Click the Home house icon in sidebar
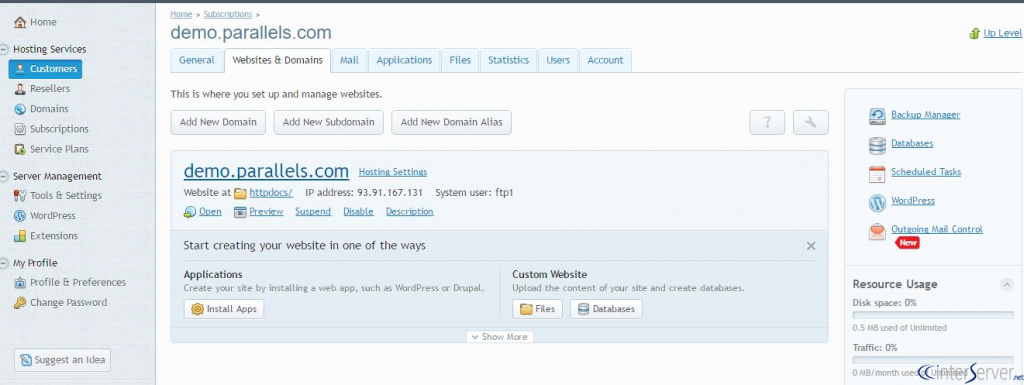 20,22
